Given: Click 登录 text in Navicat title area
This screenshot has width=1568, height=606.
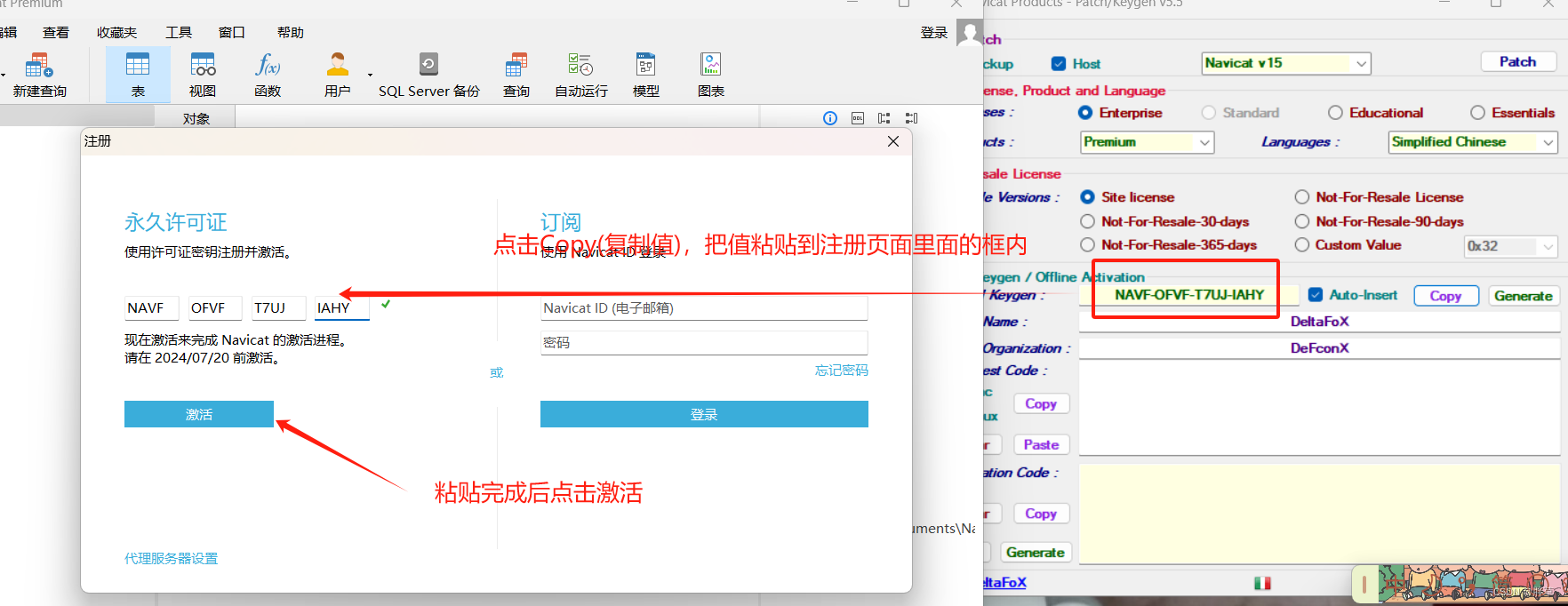Looking at the screenshot, I should click(934, 33).
